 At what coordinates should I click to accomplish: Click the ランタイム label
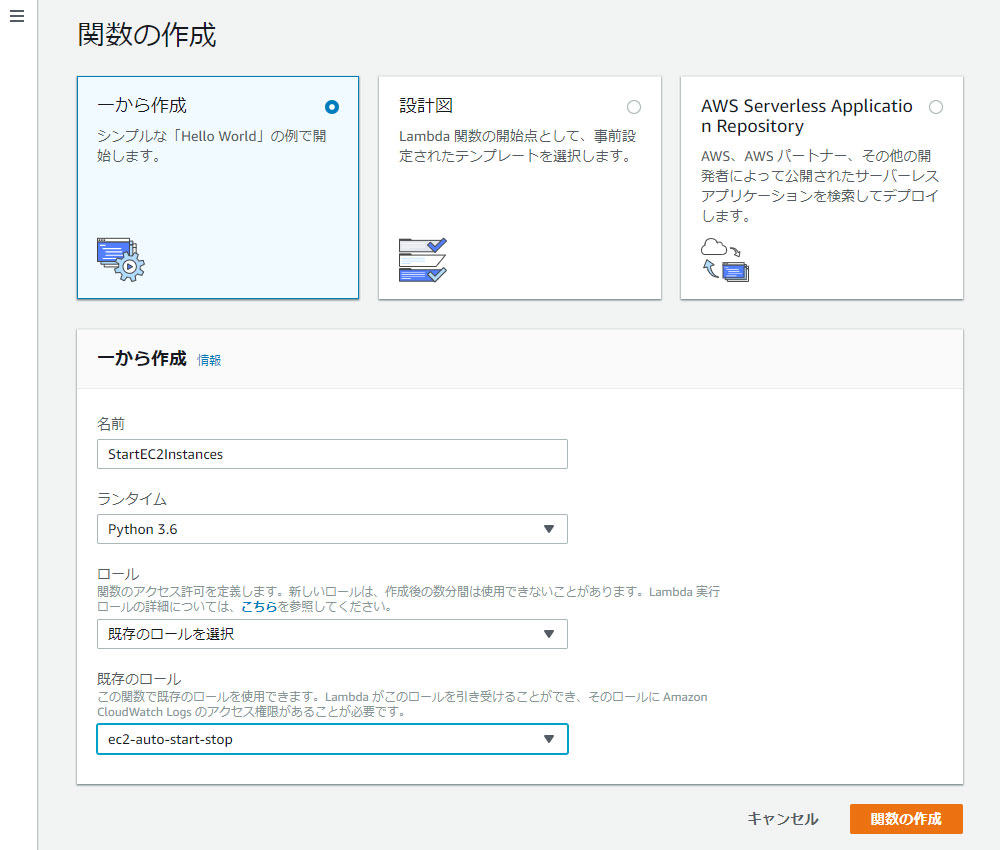tap(132, 499)
